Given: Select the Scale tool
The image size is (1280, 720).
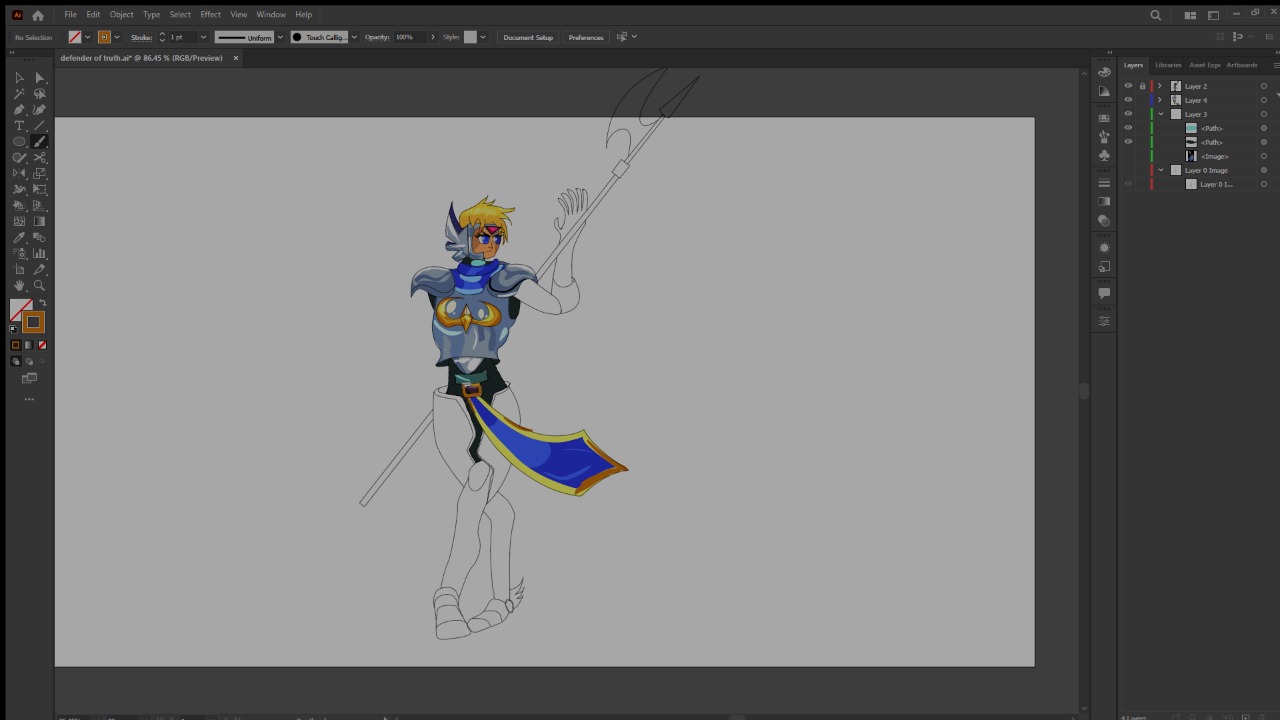Looking at the screenshot, I should point(40,174).
